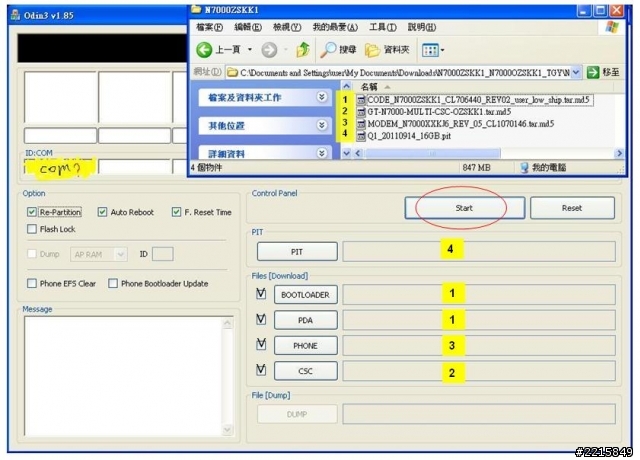Screen dimensions: 640x460
Task: Click the CSC file button
Action: (305, 371)
